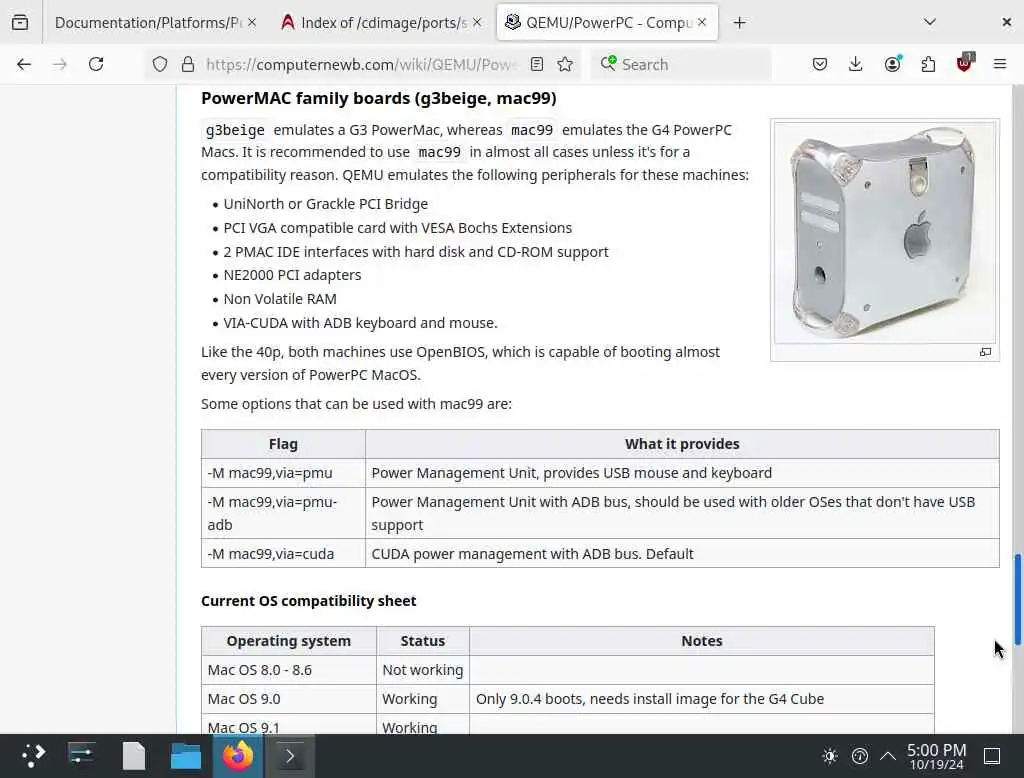1024x778 pixels.
Task: Click the Notes column header
Action: [x=702, y=641]
